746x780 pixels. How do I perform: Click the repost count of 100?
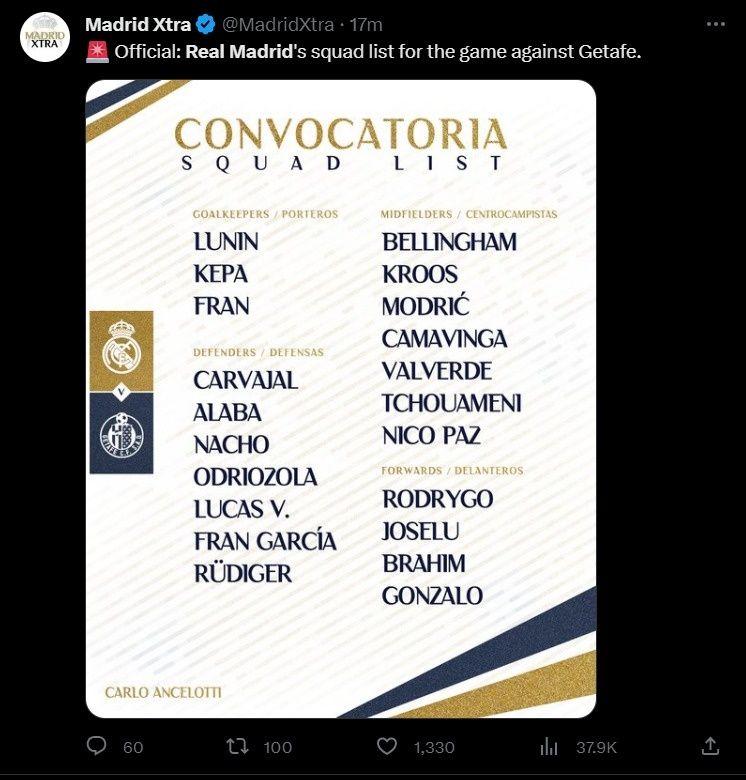(278, 747)
